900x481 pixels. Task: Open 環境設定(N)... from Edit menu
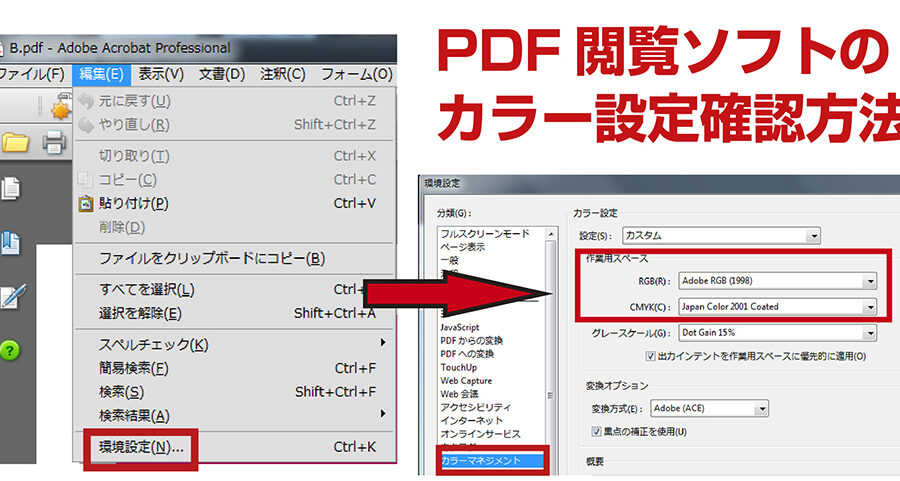point(235,447)
